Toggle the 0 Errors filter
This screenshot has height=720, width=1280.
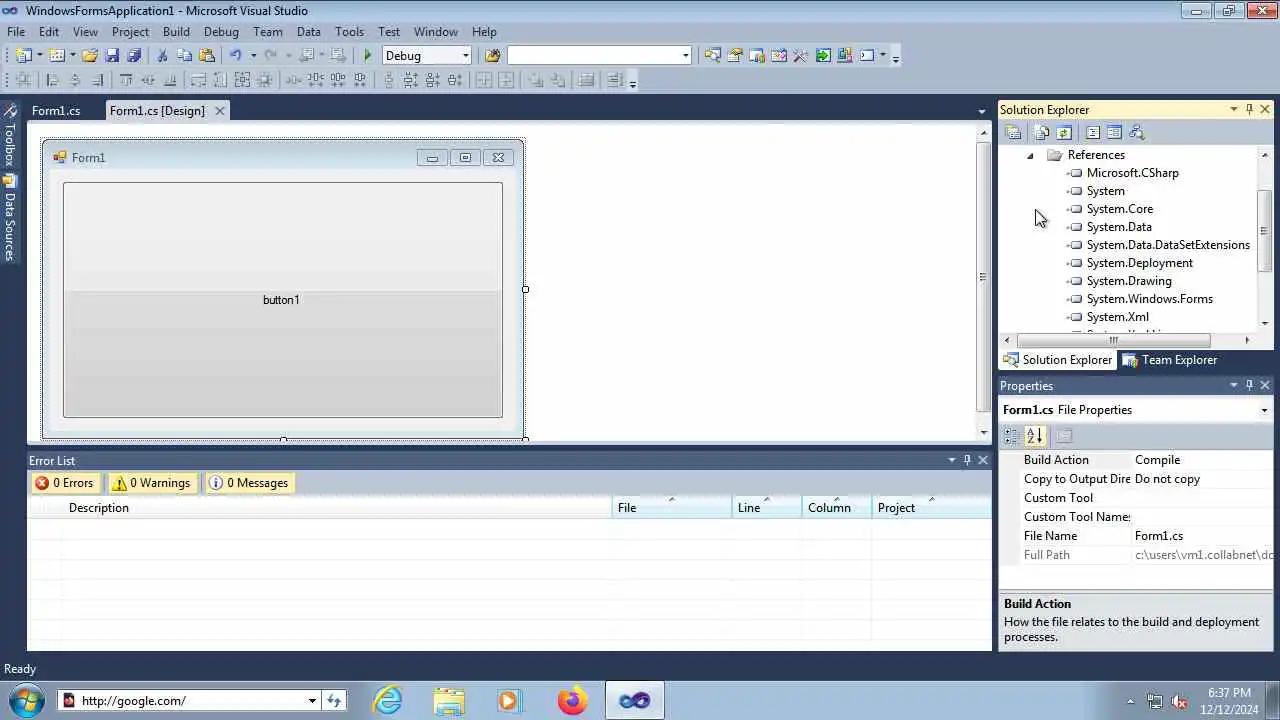click(65, 483)
